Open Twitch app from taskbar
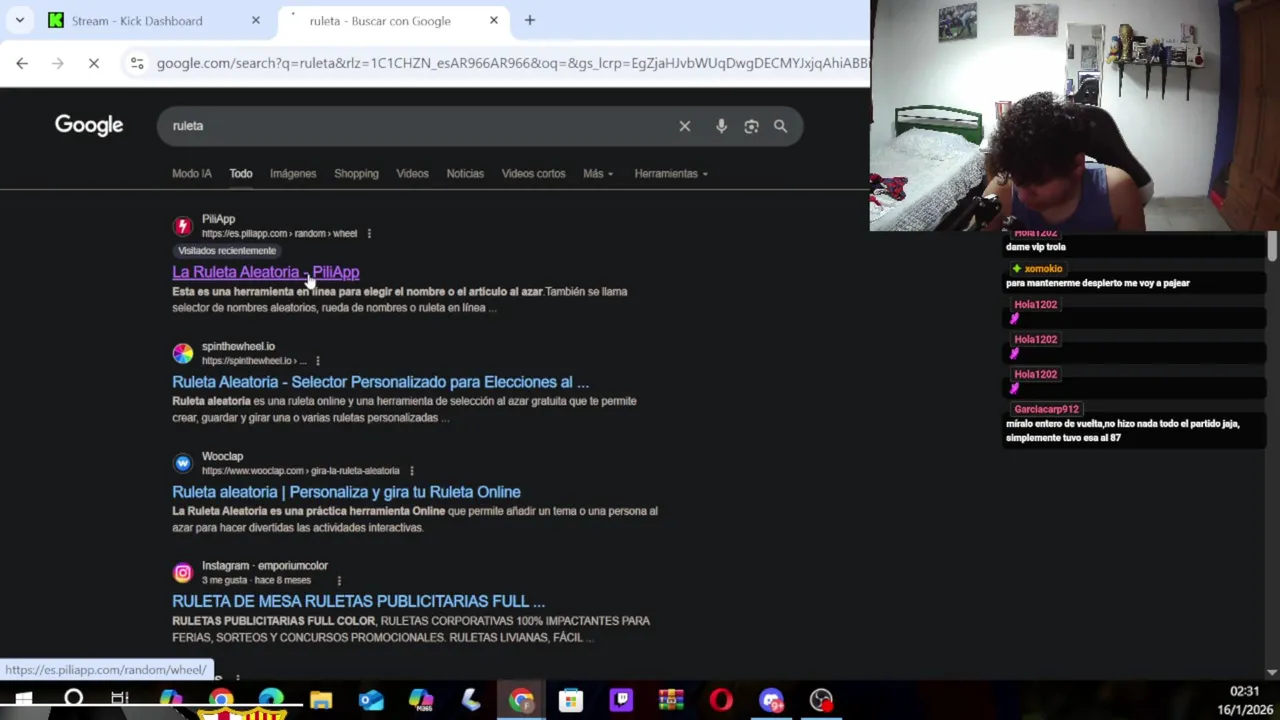This screenshot has width=1280, height=720. click(621, 699)
